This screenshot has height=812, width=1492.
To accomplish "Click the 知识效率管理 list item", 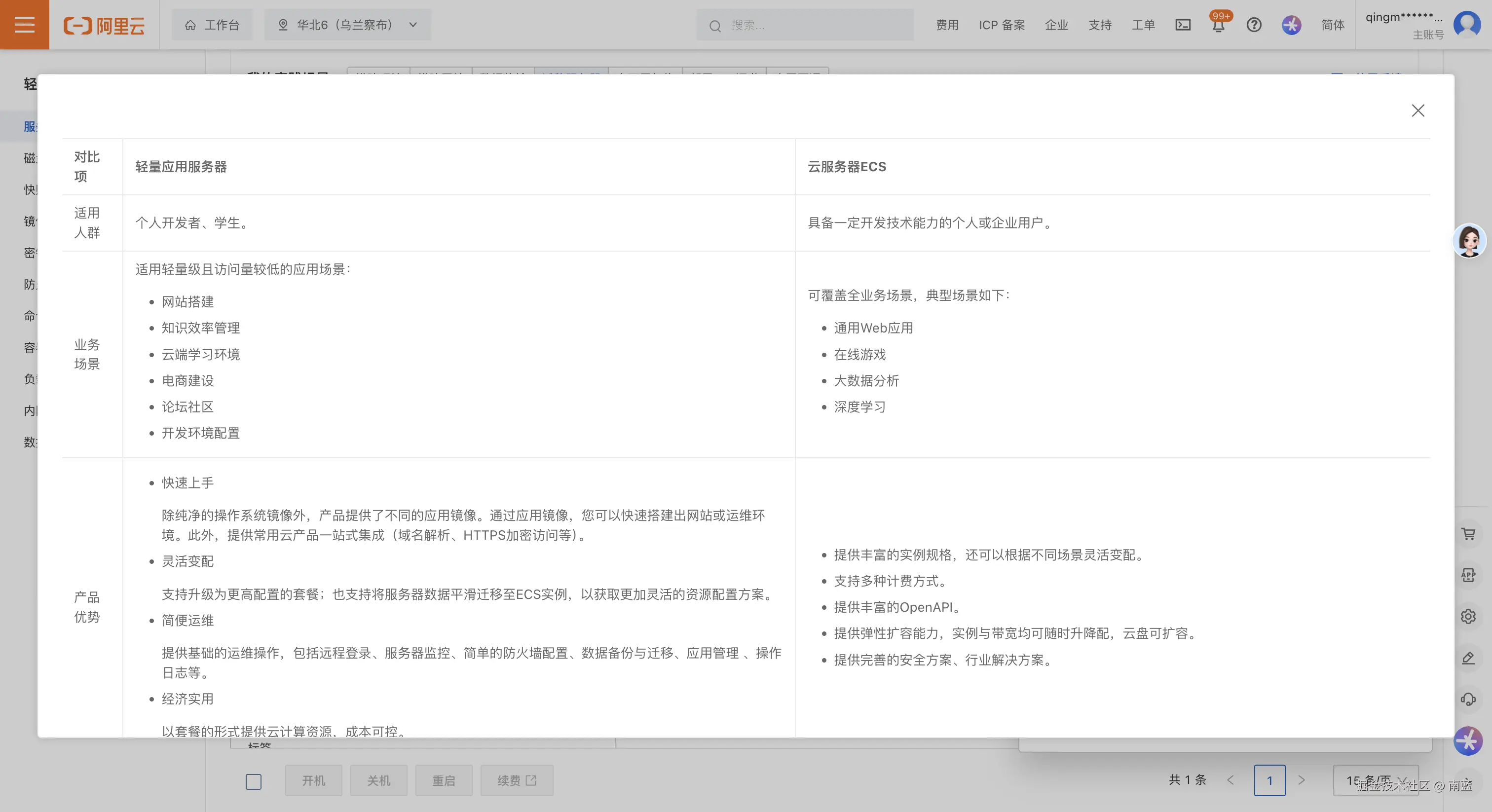I will 201,328.
